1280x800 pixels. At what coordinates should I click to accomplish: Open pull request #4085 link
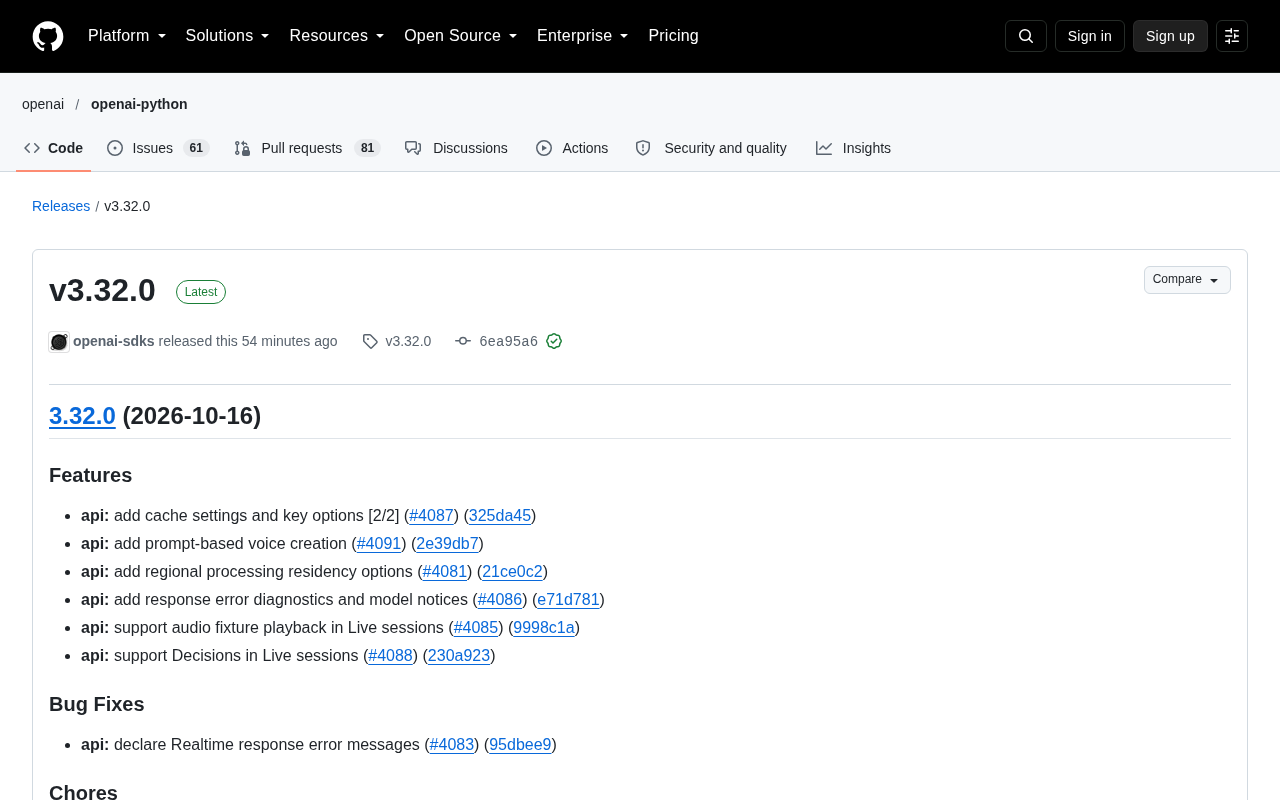(x=476, y=628)
